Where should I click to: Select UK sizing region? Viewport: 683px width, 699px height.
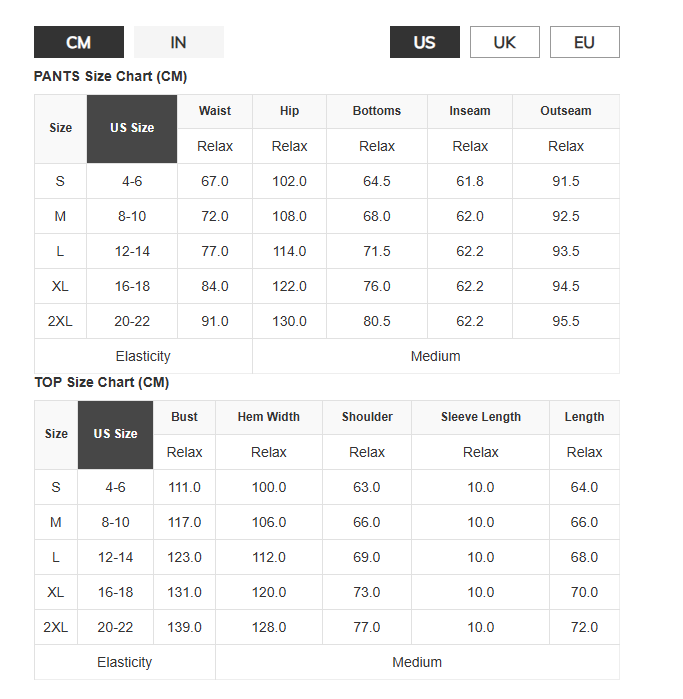point(505,42)
